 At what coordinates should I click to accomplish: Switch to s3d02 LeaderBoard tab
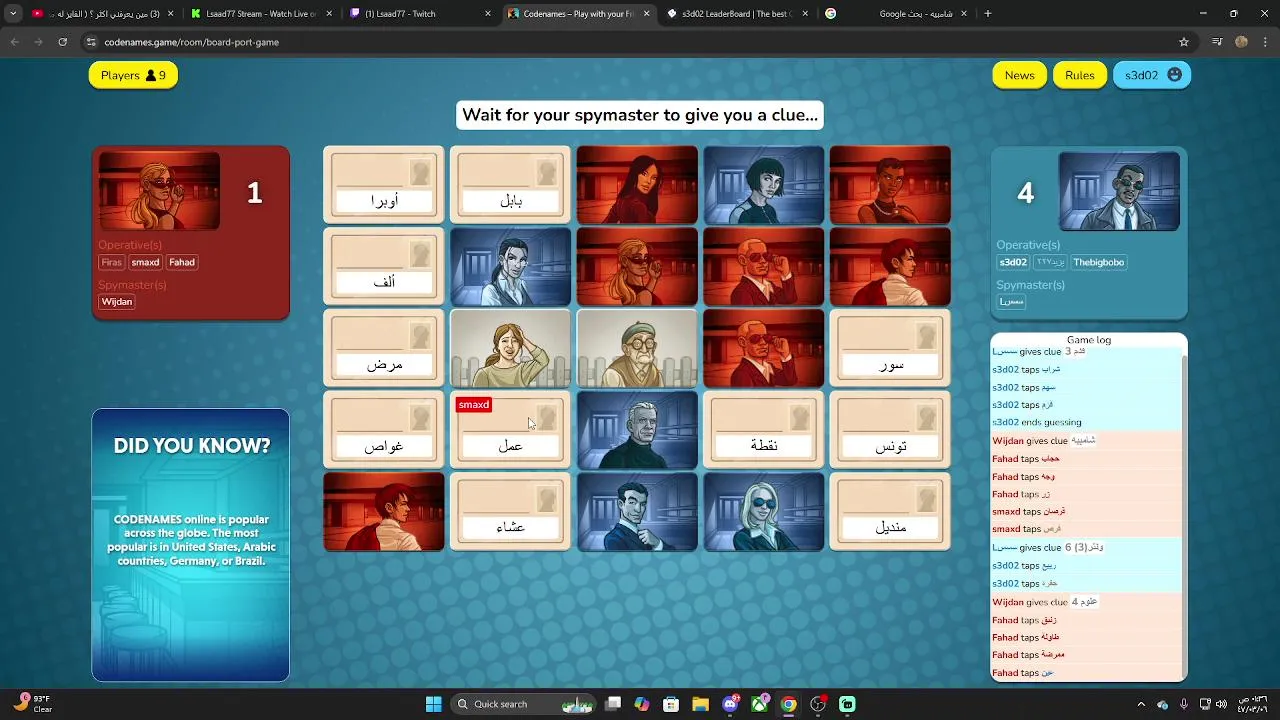[x=738, y=14]
